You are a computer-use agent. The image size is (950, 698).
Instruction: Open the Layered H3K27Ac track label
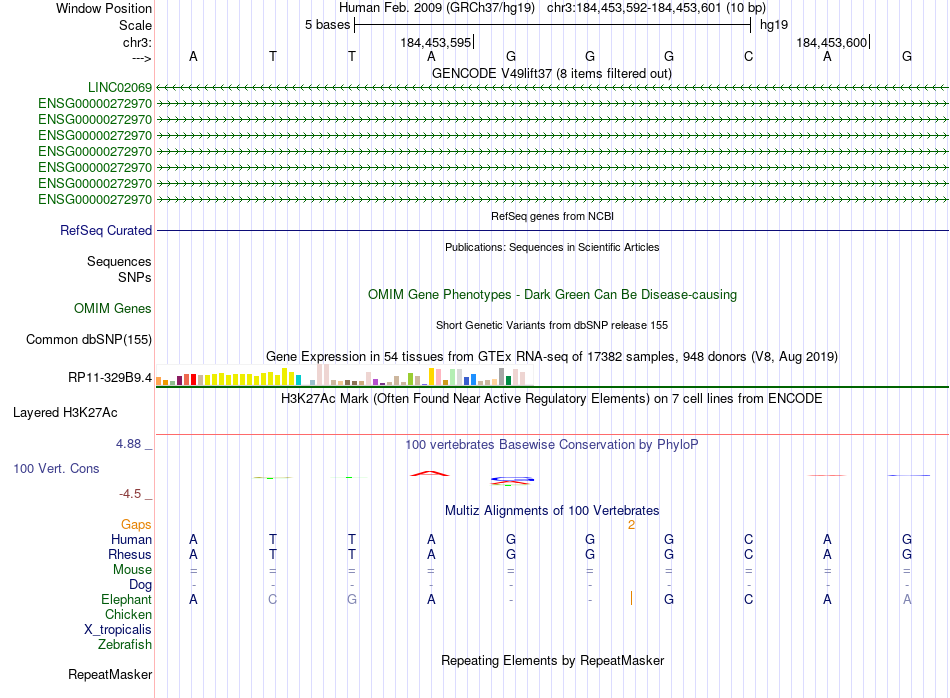click(x=65, y=413)
